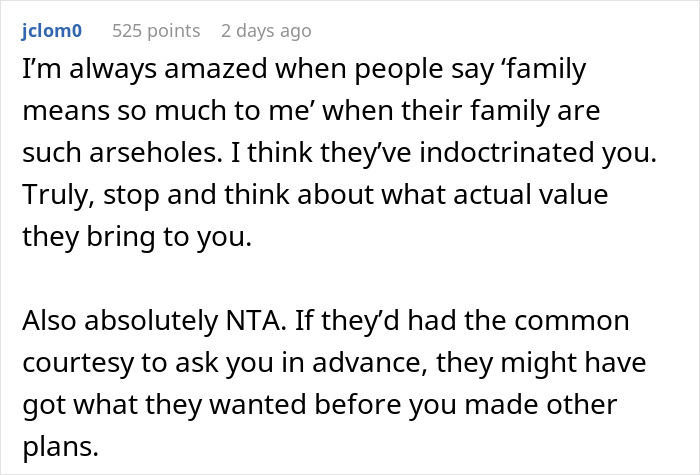
Task: Click the line starting 'got what they wanted'
Action: [320, 405]
